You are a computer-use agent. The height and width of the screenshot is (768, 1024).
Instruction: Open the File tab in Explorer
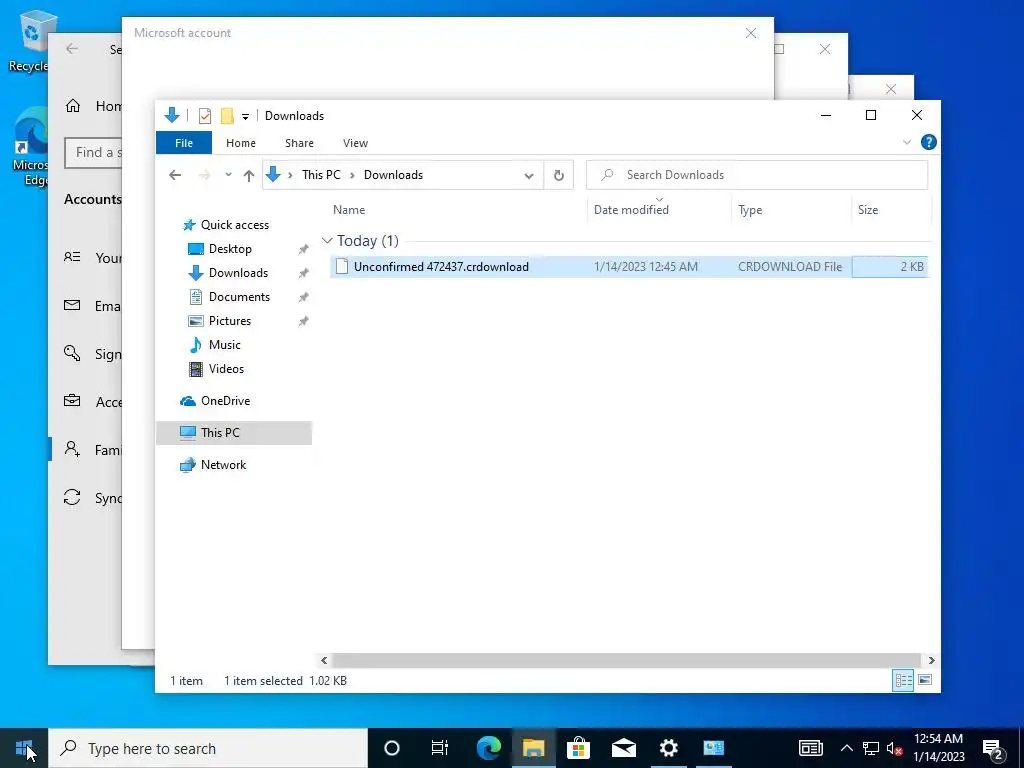coord(184,143)
